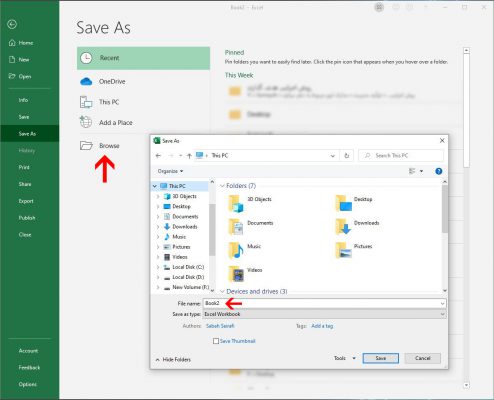Collapse the Folders (7) group
The width and height of the screenshot is (494, 400).
(x=222, y=186)
